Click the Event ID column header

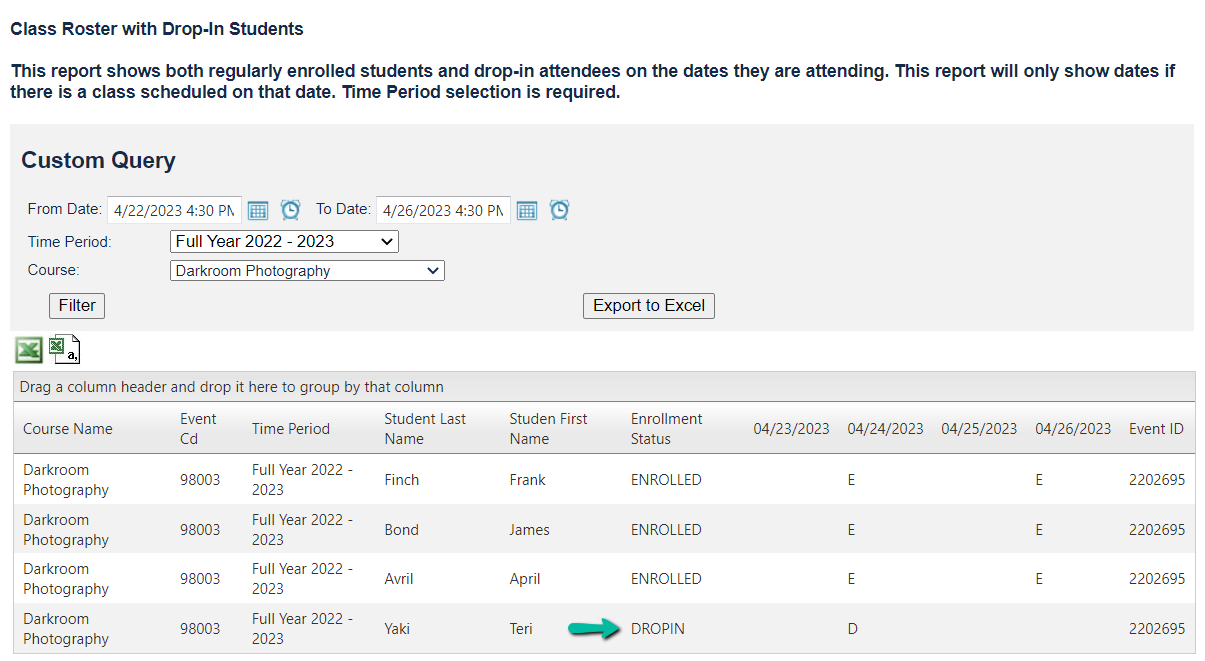pyautogui.click(x=1156, y=428)
